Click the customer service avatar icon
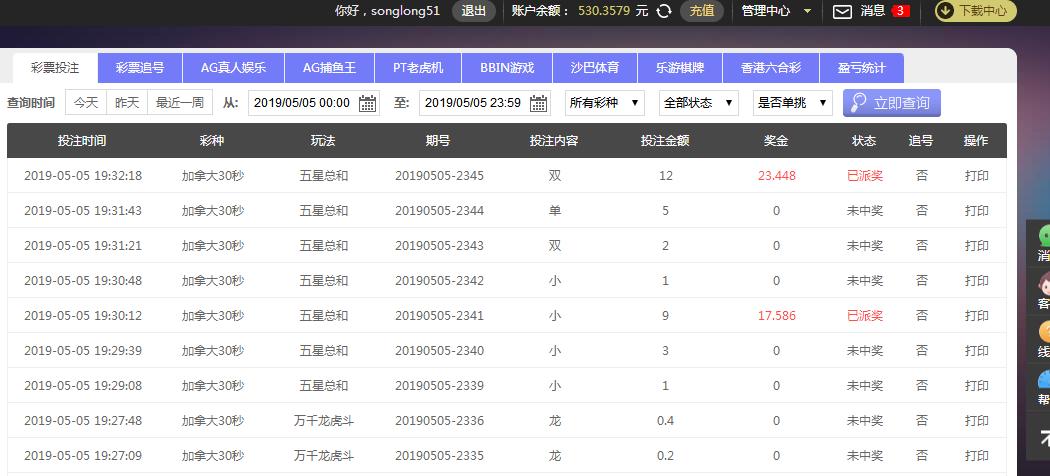Image resolution: width=1050 pixels, height=476 pixels. 1044,283
